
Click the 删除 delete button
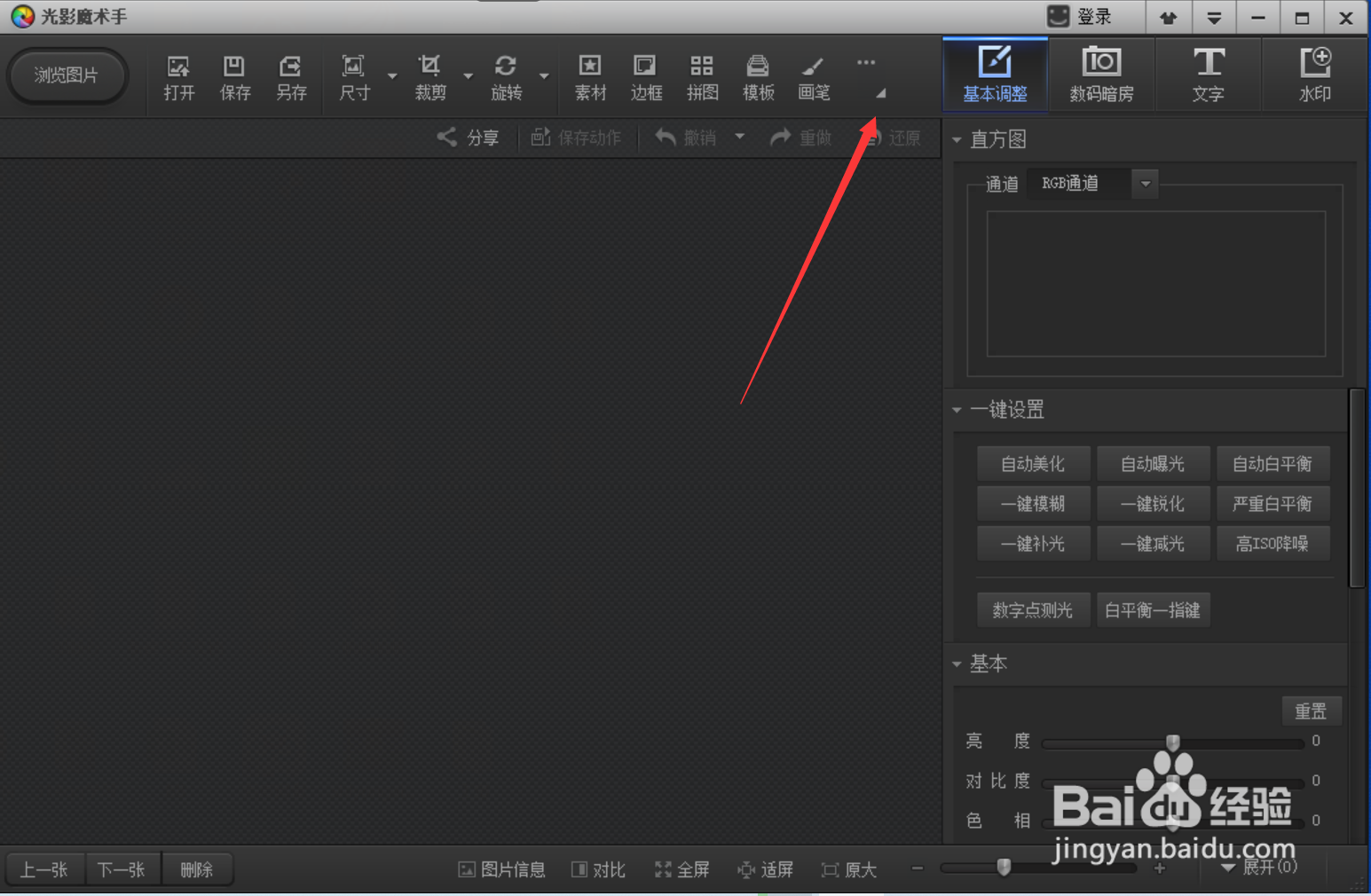[197, 869]
